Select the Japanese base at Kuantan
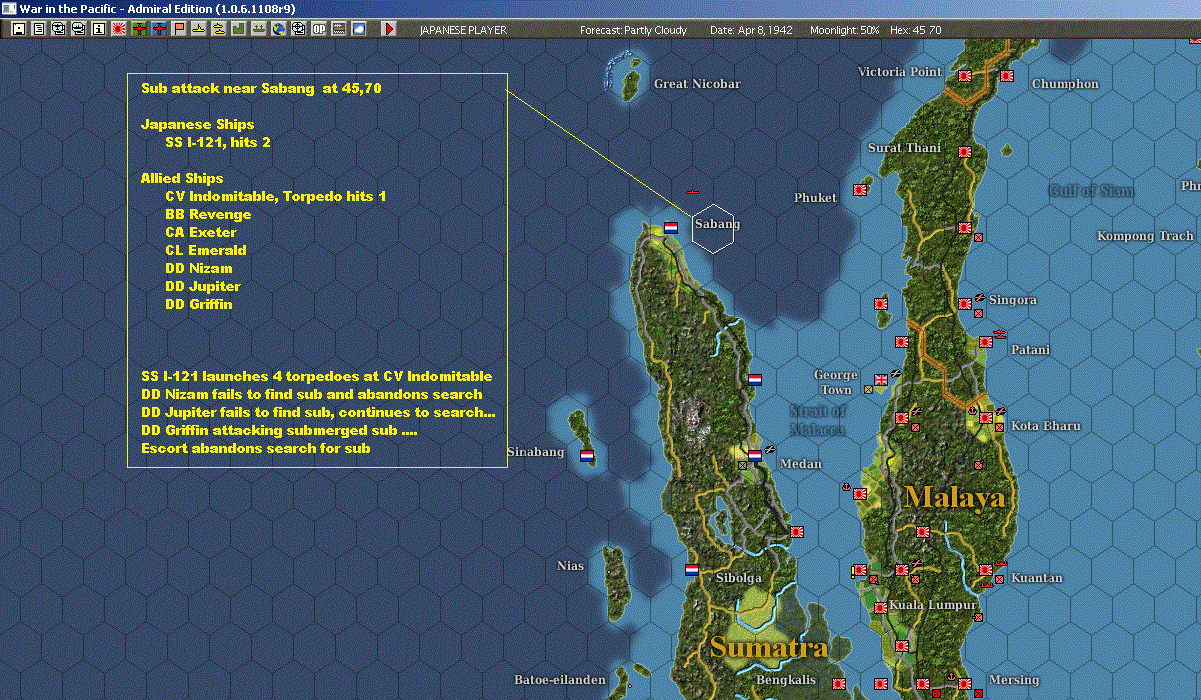Image resolution: width=1201 pixels, height=700 pixels. pos(986,570)
